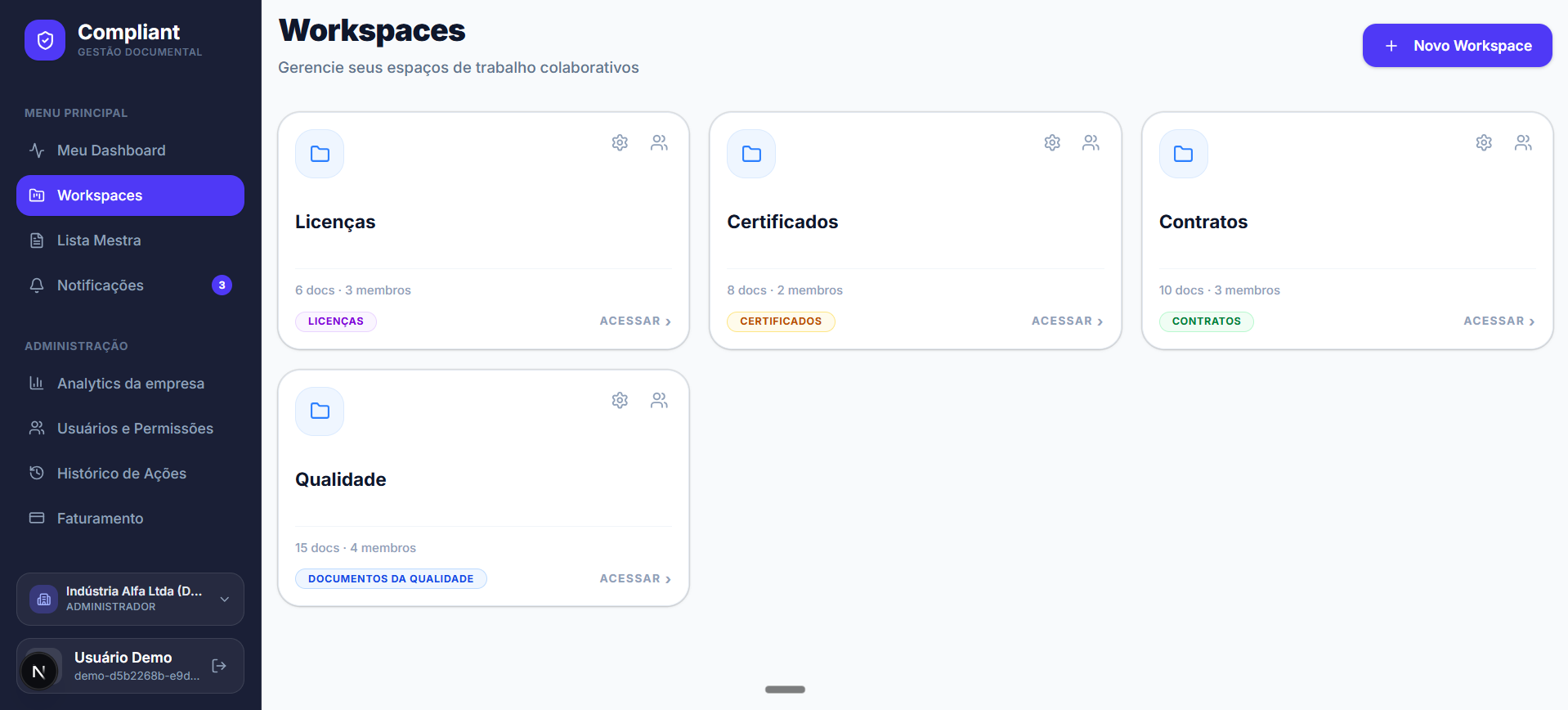Viewport: 1568px width, 710px height.
Task: Click the CERTIFICADOS category tag
Action: [781, 321]
